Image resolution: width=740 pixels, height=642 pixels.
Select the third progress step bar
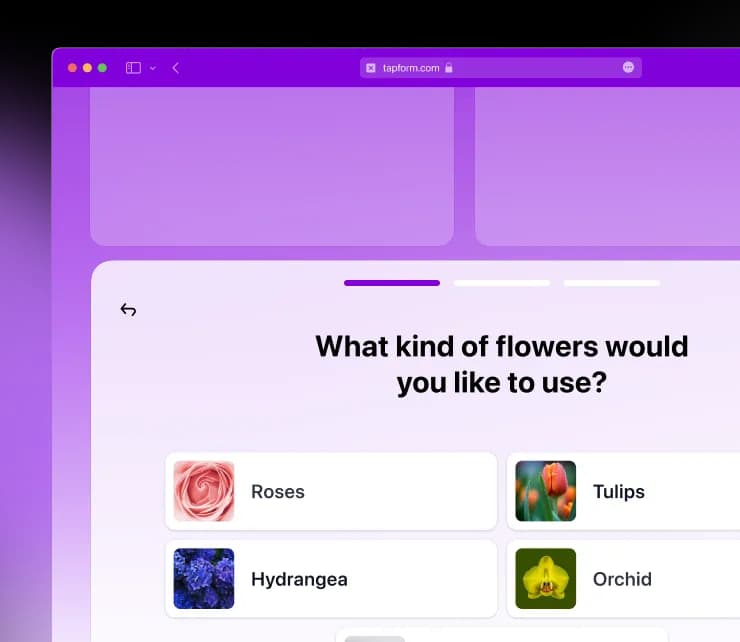pyautogui.click(x=611, y=283)
